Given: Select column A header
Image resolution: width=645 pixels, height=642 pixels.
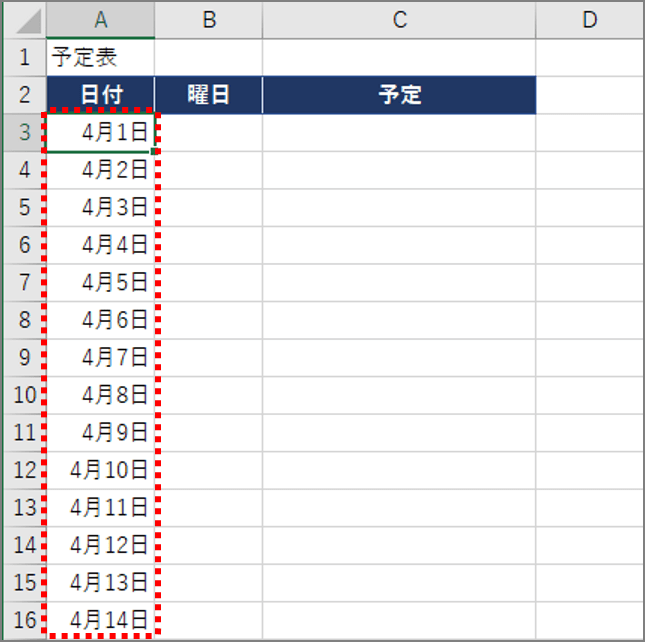Looking at the screenshot, I should (101, 20).
